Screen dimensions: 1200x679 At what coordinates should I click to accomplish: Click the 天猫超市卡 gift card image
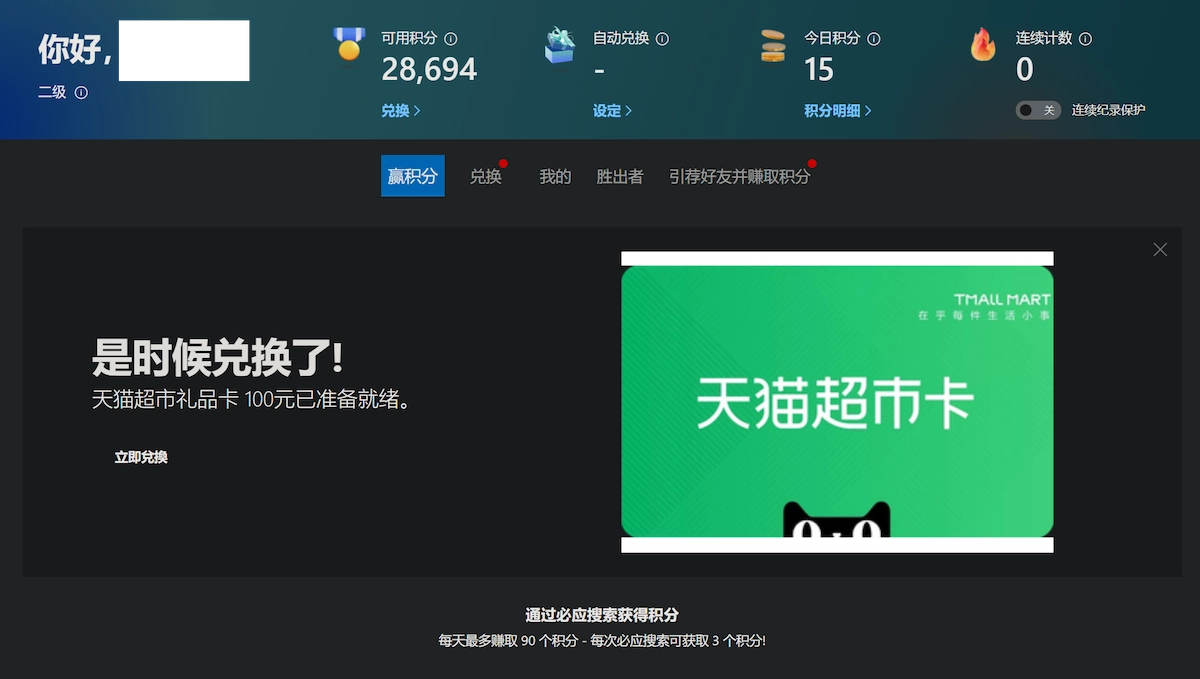pos(837,402)
